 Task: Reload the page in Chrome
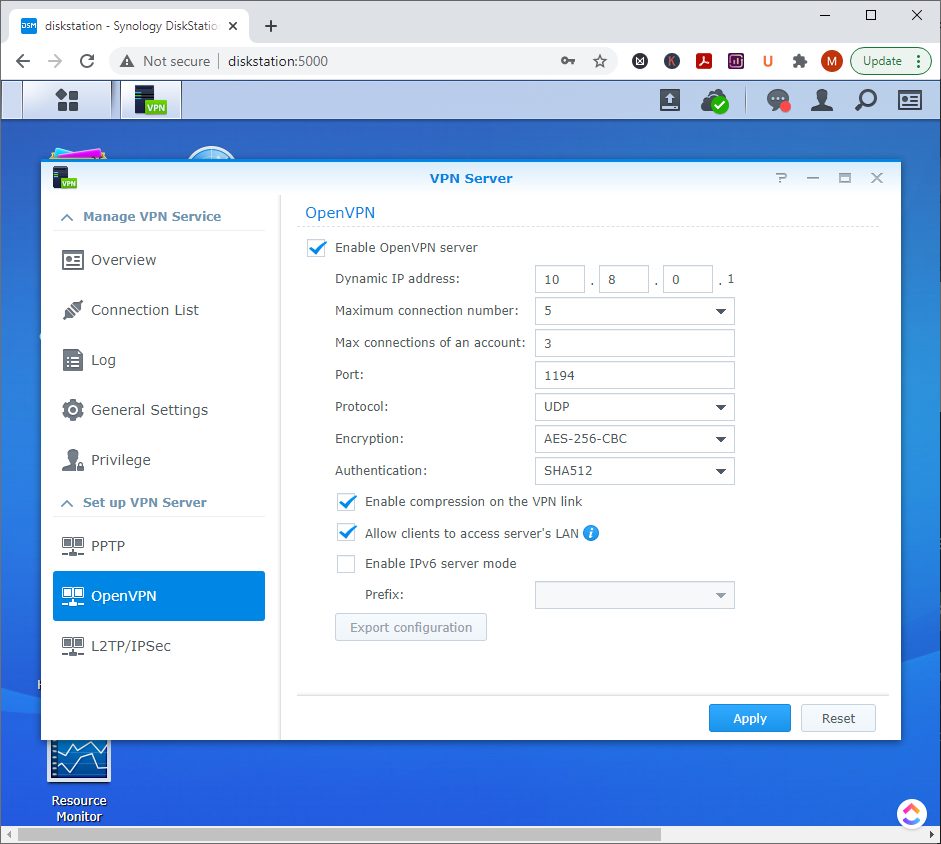tap(87, 61)
